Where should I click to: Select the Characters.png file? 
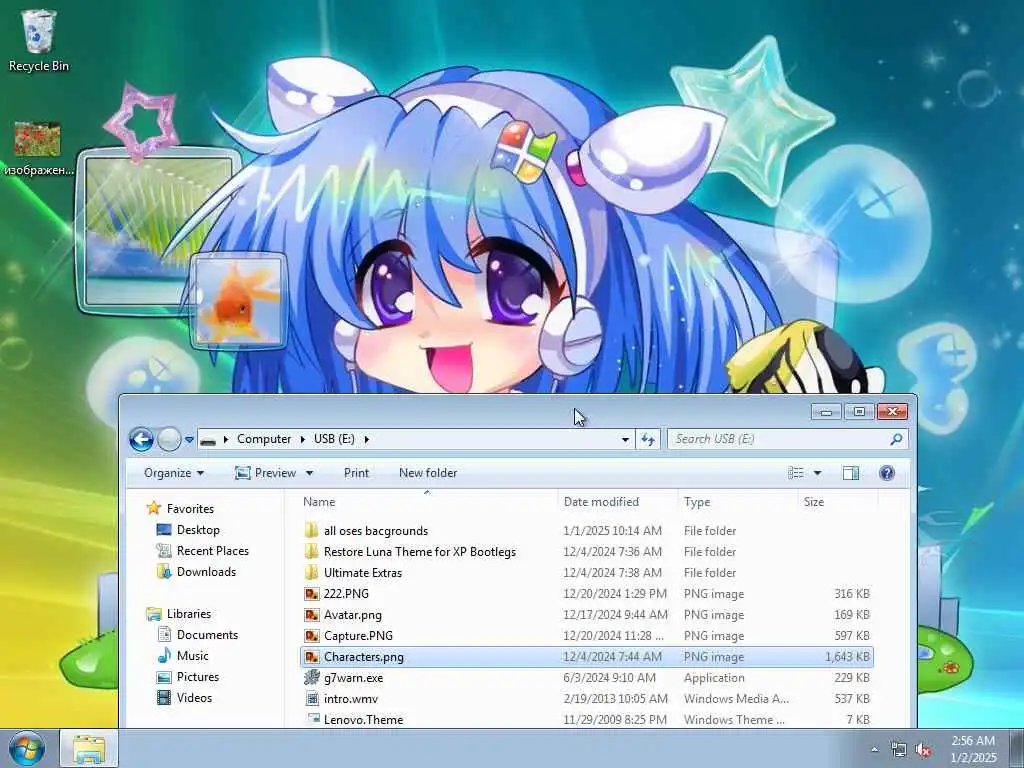click(586, 656)
